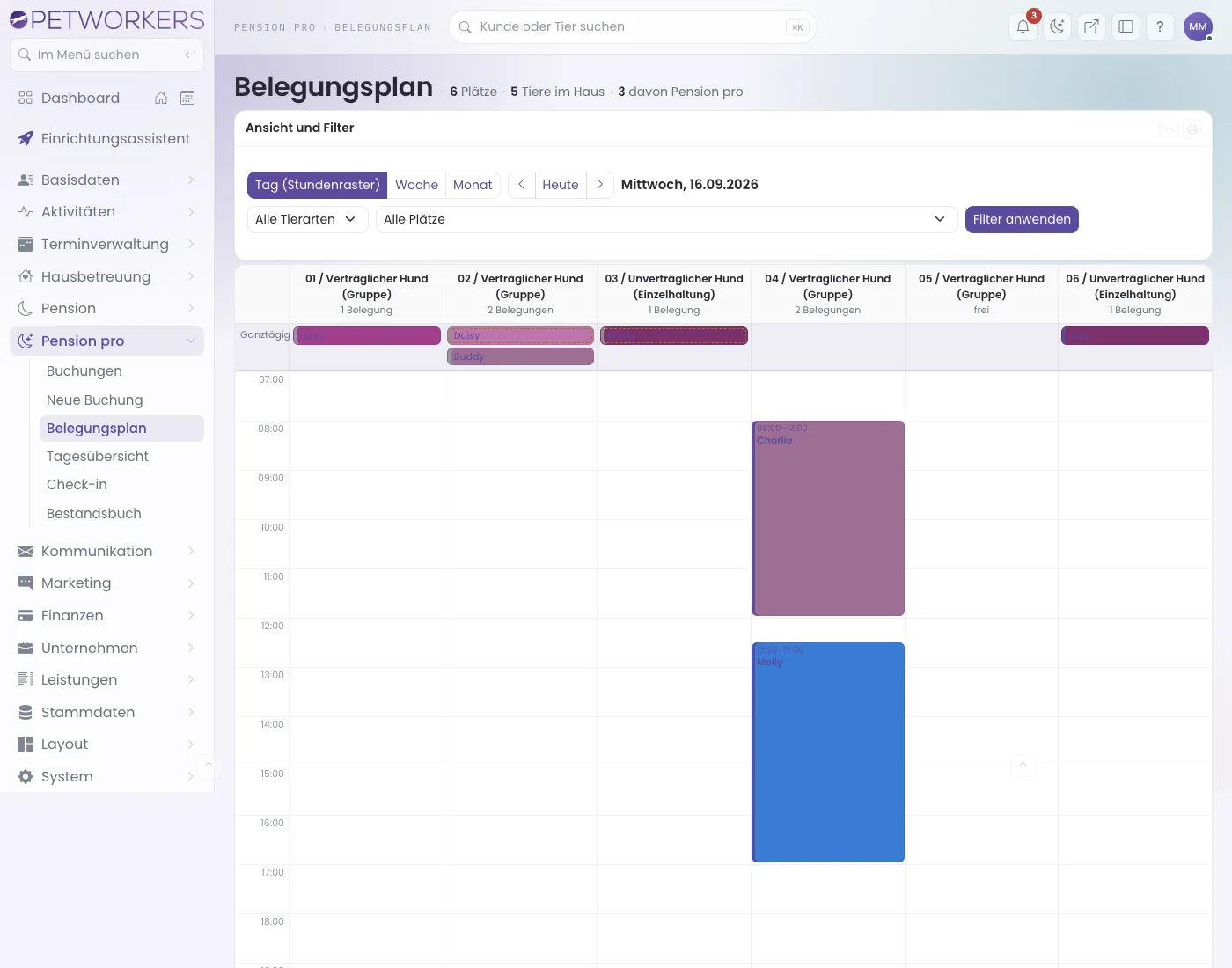Collapse the Pension pro menu section

(x=106, y=341)
